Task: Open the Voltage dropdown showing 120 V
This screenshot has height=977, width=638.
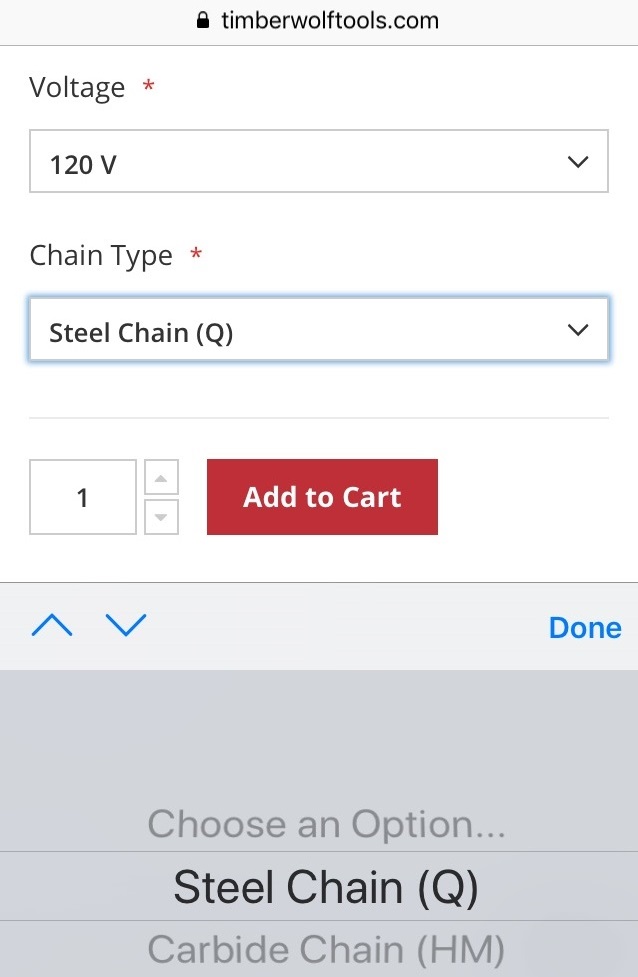Action: [x=318, y=162]
